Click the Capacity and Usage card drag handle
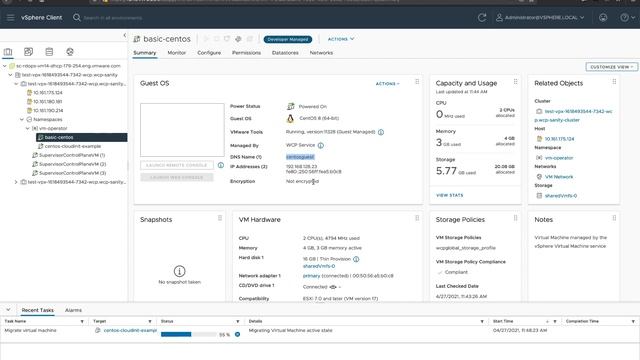 point(515,82)
